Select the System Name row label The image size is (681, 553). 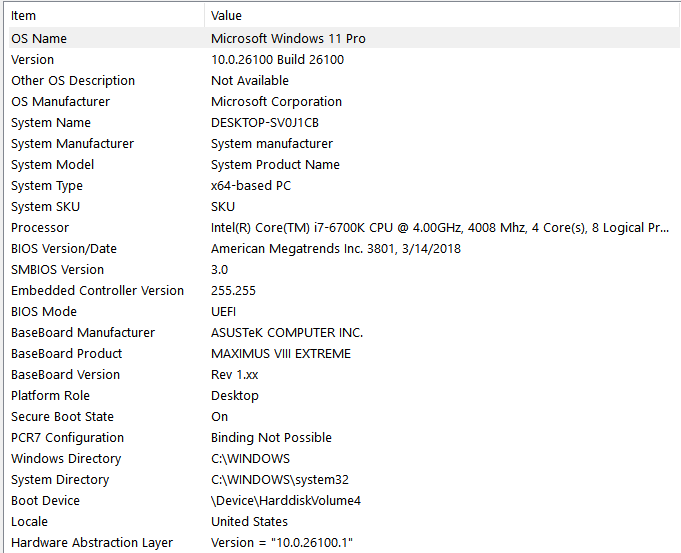point(51,123)
